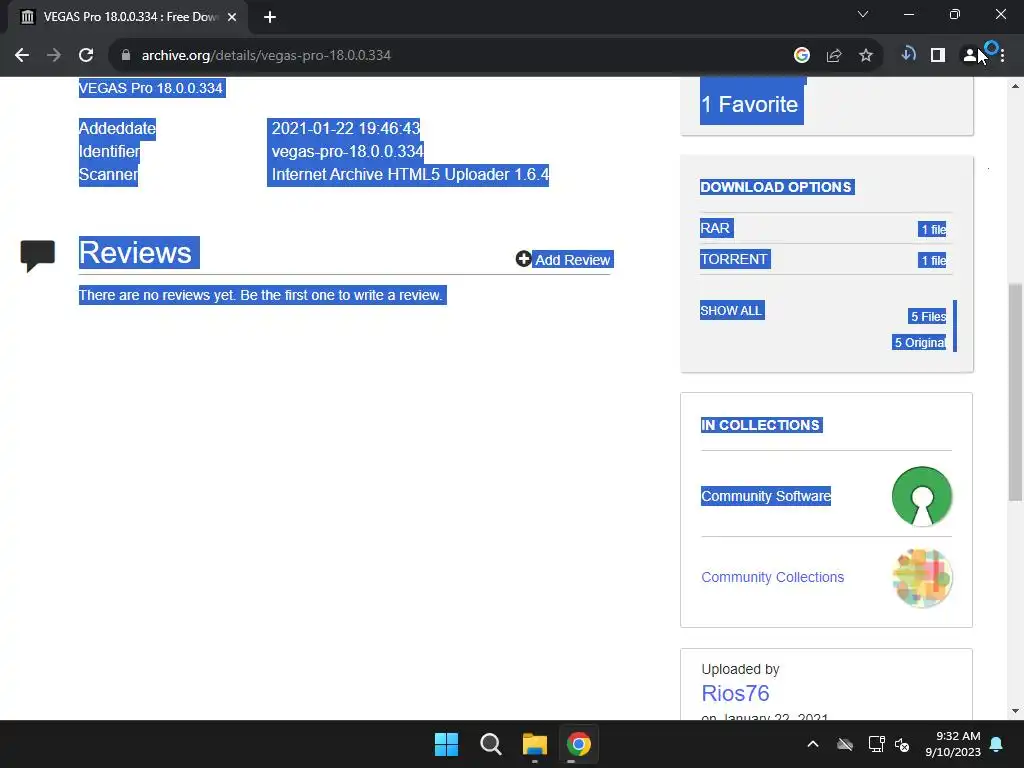The height and width of the screenshot is (768, 1024).
Task: Click the Identifier value vegas-pro-18.0.0.334
Action: coord(347,152)
